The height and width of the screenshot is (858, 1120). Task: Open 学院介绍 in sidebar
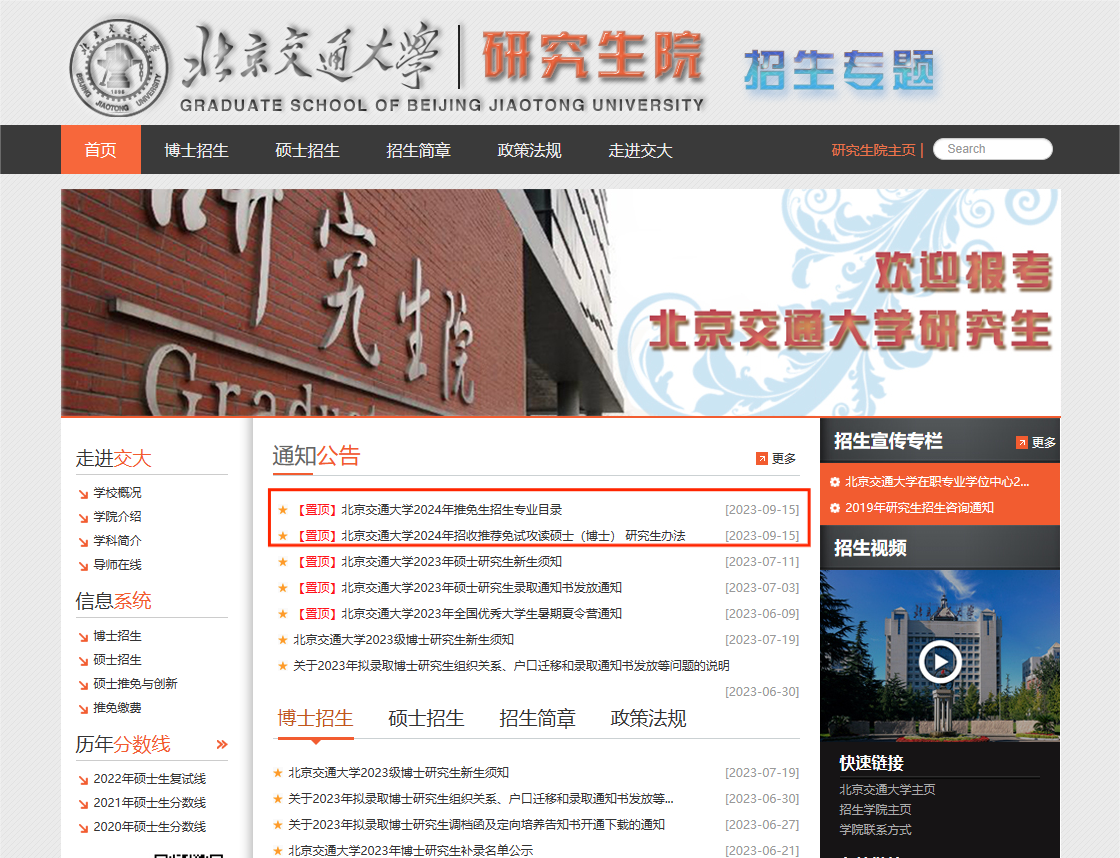coord(117,517)
